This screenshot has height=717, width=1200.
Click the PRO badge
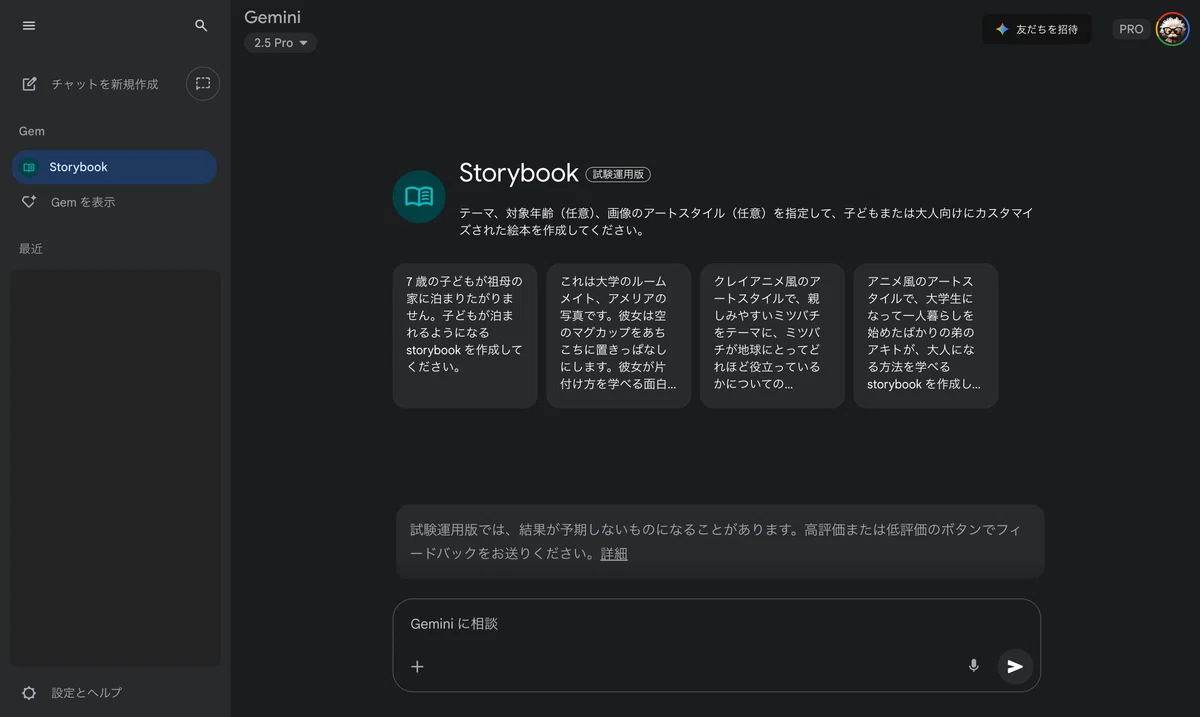click(1131, 30)
